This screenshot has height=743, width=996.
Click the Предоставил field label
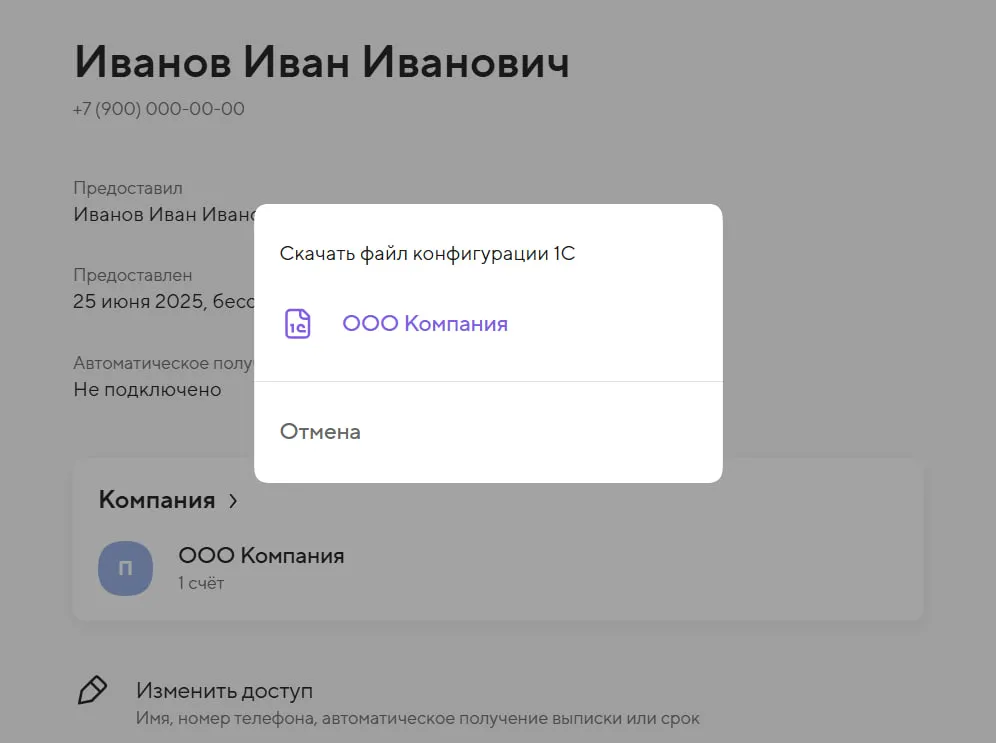coord(128,188)
